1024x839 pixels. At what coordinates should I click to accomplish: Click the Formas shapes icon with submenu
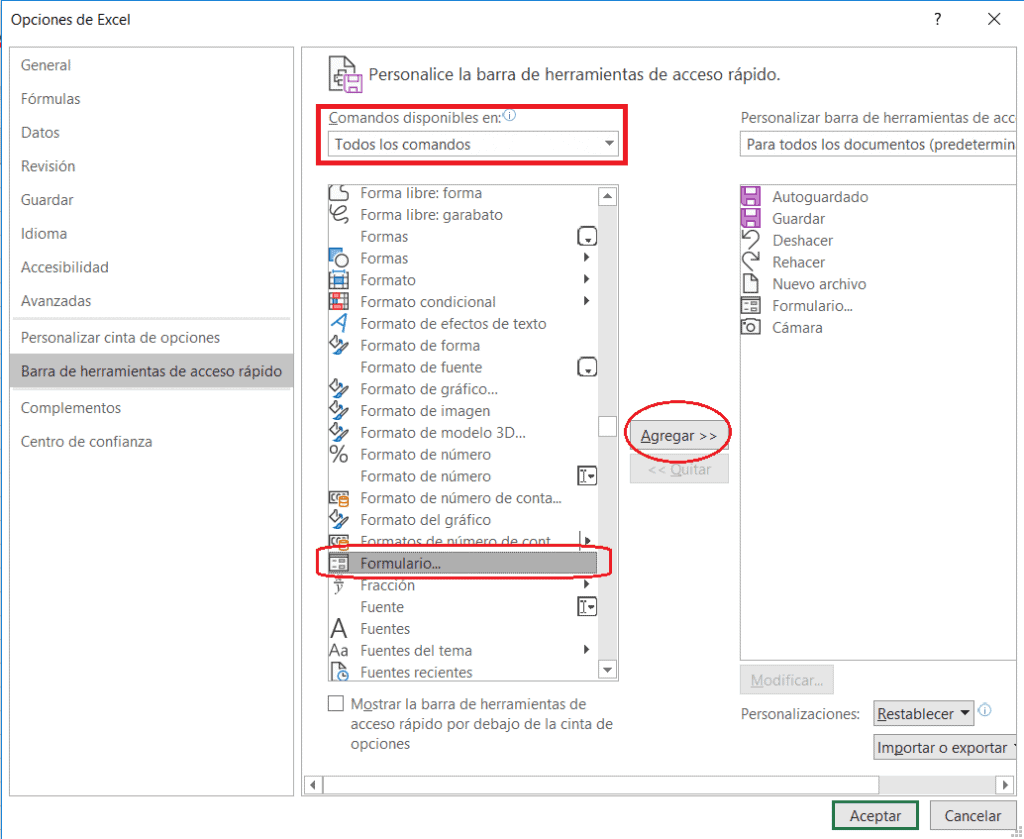coord(338,258)
